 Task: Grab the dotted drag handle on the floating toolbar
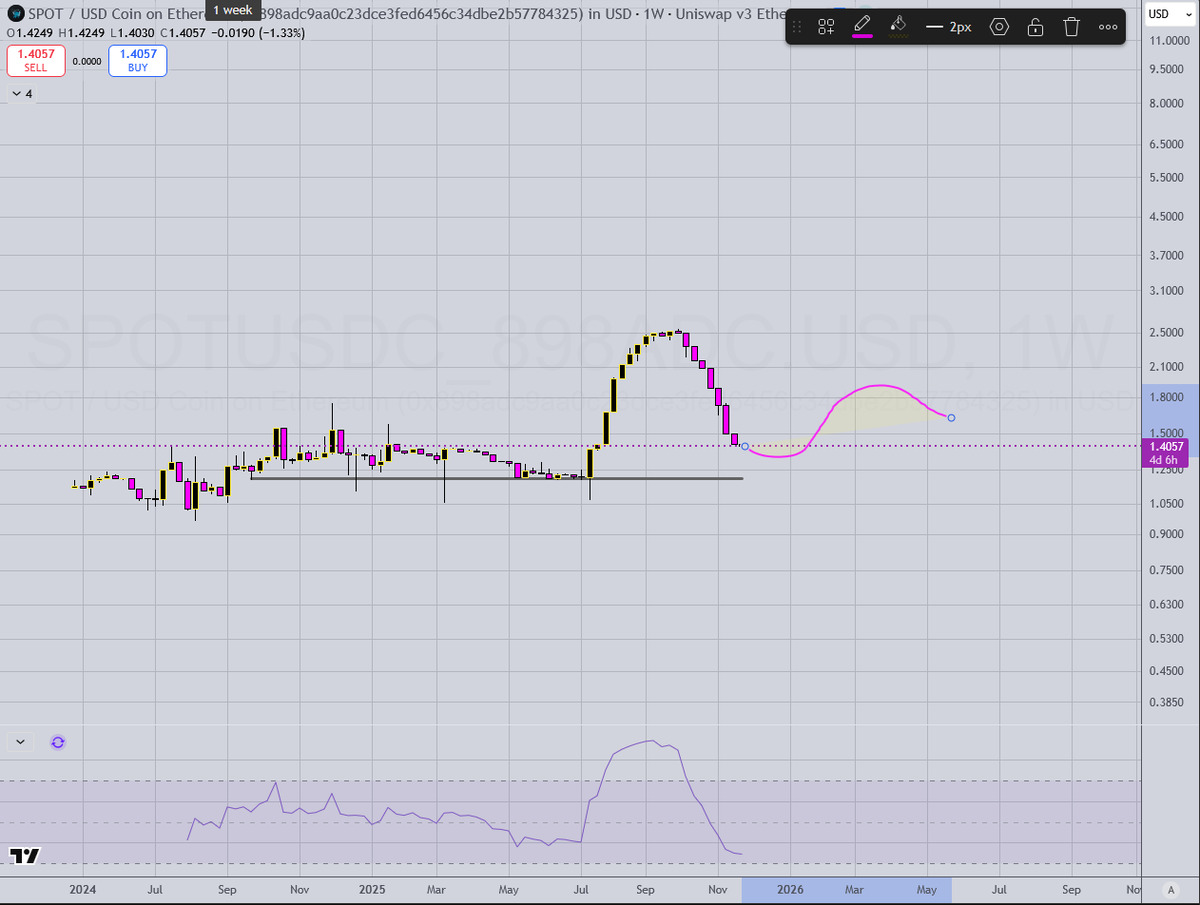click(x=797, y=27)
